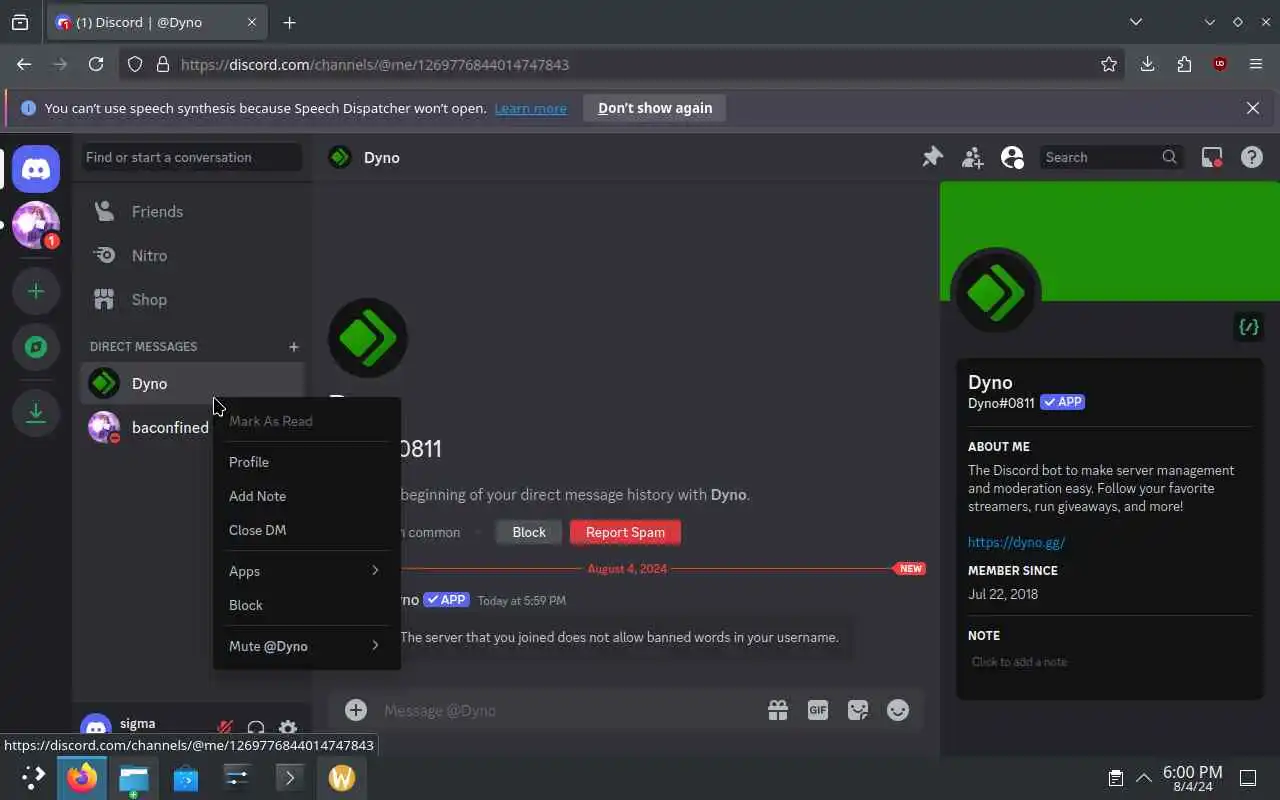Click the Learn more link in banner
The height and width of the screenshot is (800, 1280).
tap(530, 108)
